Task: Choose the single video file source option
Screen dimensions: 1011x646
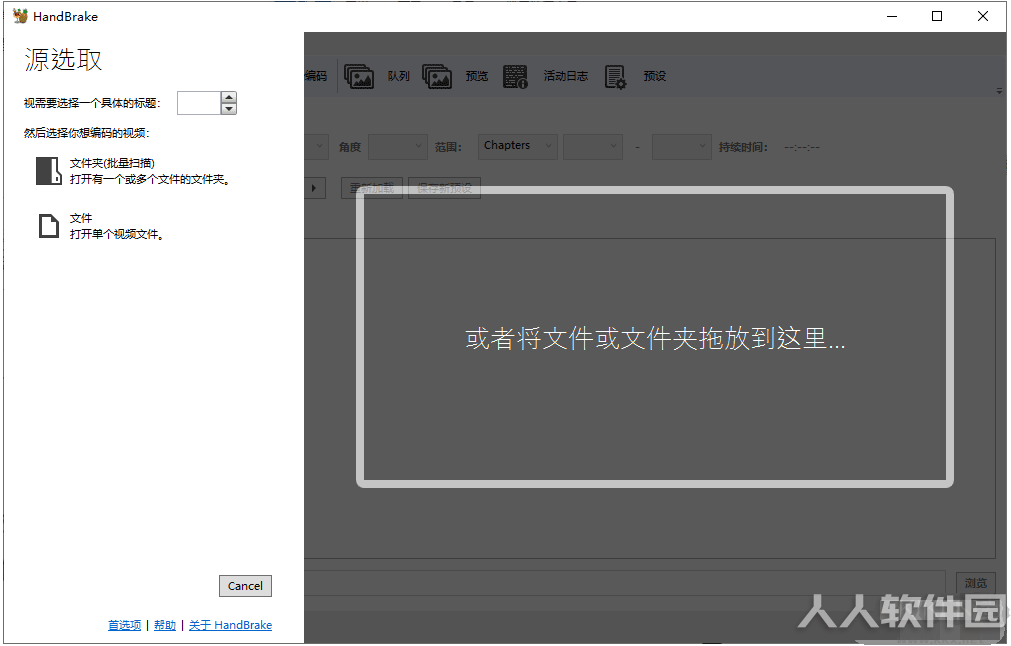Action: pos(101,226)
